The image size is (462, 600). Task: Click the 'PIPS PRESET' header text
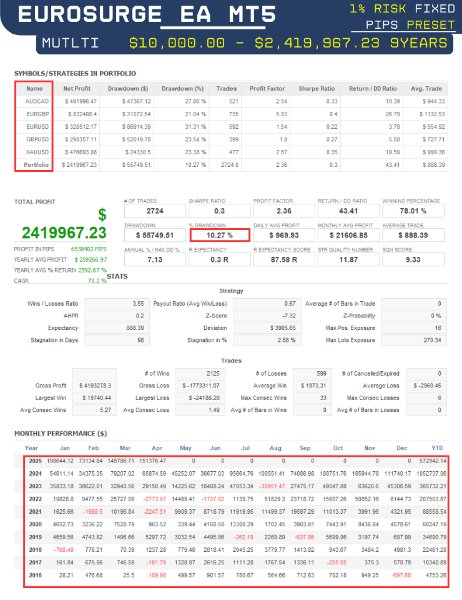410,25
